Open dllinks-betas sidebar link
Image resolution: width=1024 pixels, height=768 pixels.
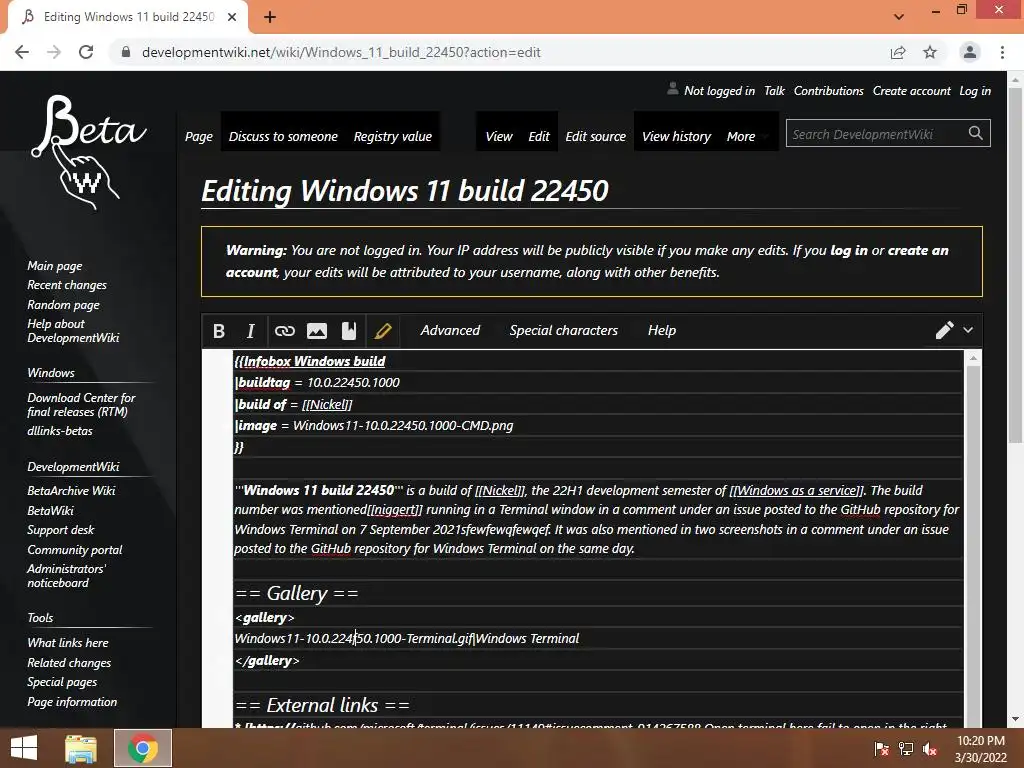pyautogui.click(x=60, y=431)
